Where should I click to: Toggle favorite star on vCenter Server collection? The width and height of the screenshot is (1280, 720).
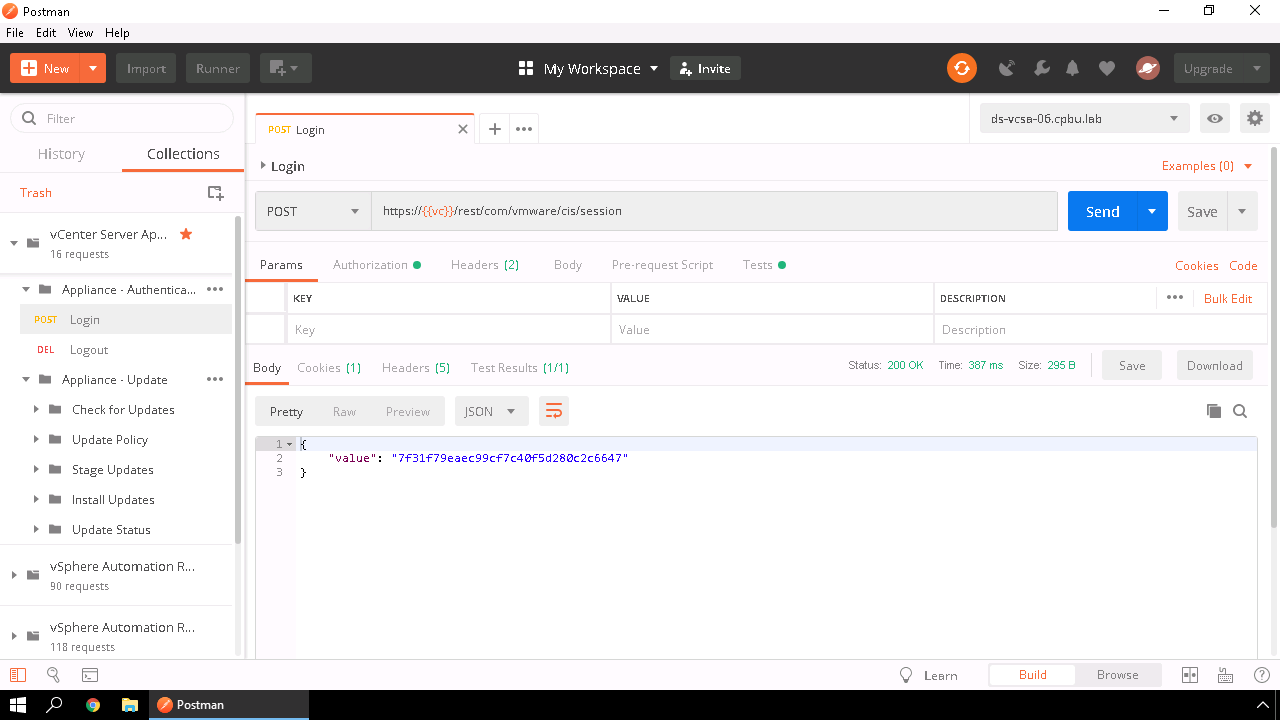tap(185, 234)
